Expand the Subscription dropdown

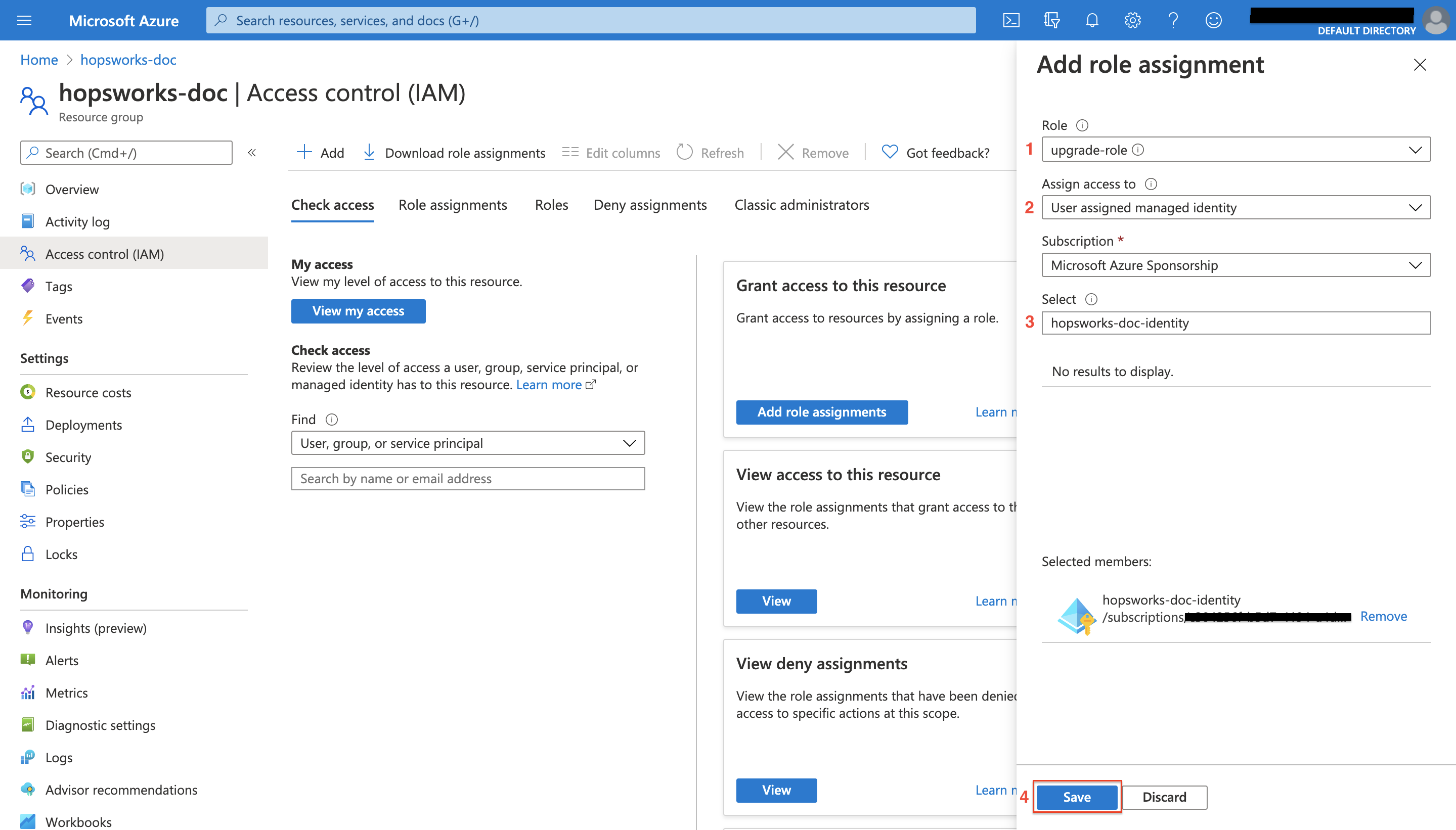coord(1236,265)
